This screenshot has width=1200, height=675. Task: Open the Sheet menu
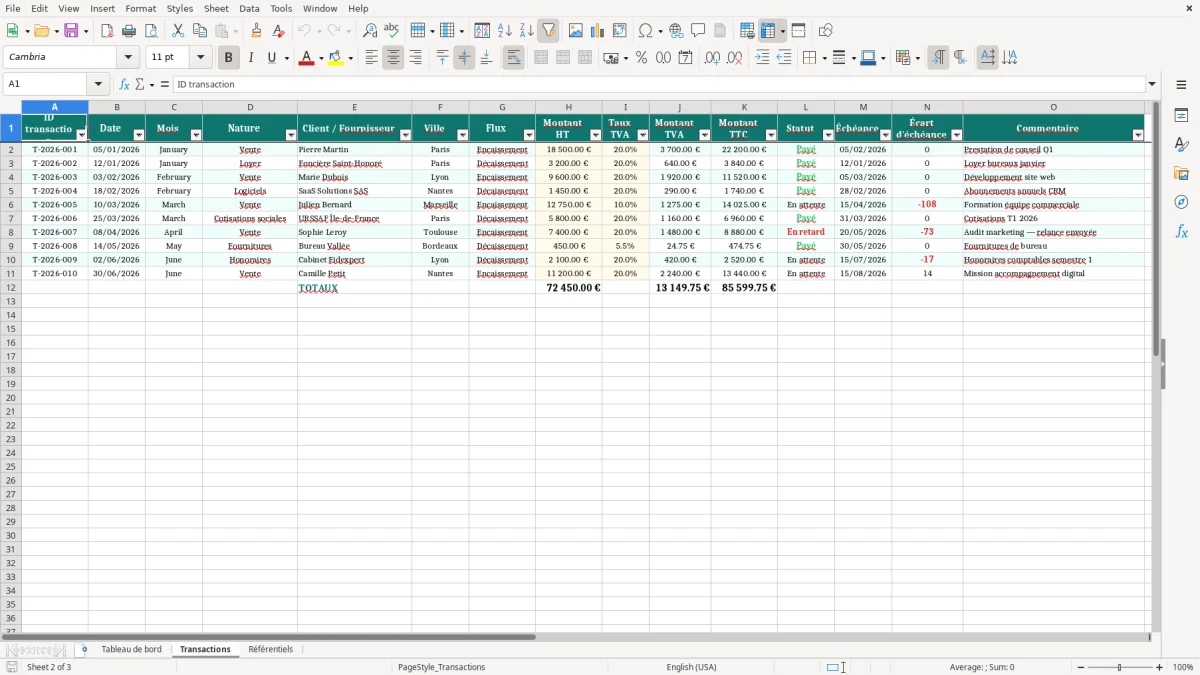click(x=216, y=8)
